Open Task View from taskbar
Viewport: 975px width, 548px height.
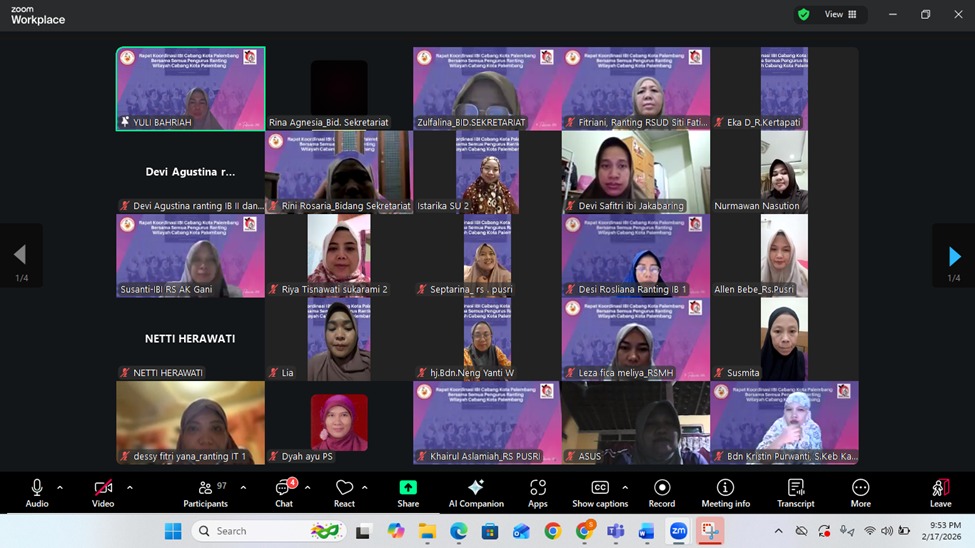pos(363,531)
